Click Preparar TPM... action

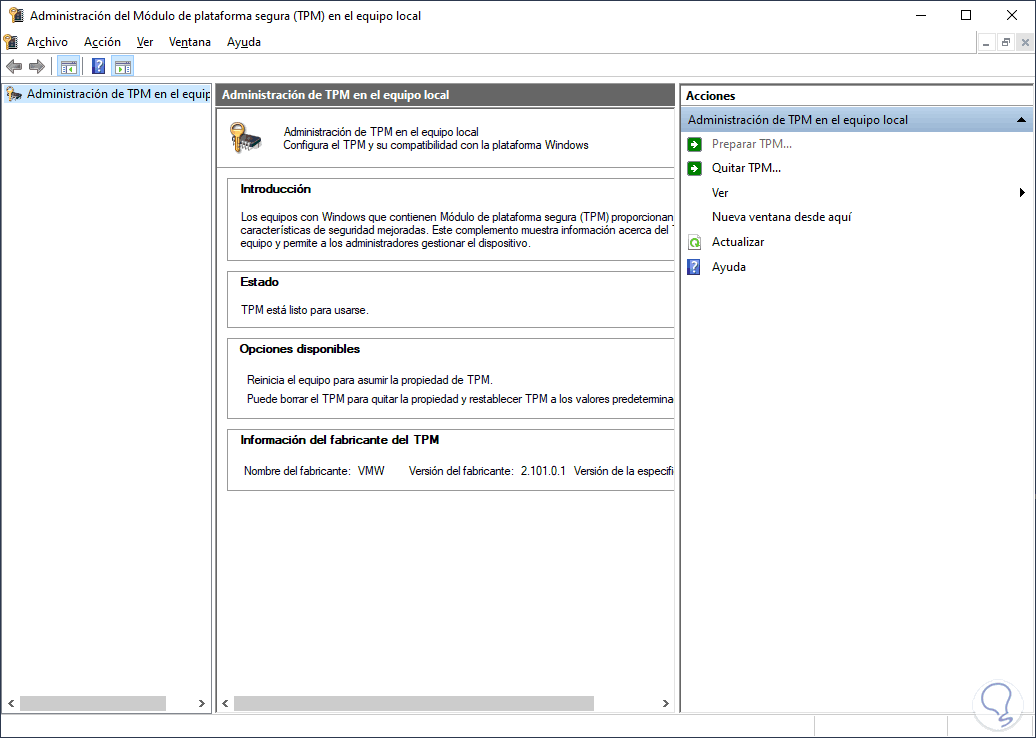[x=751, y=144]
